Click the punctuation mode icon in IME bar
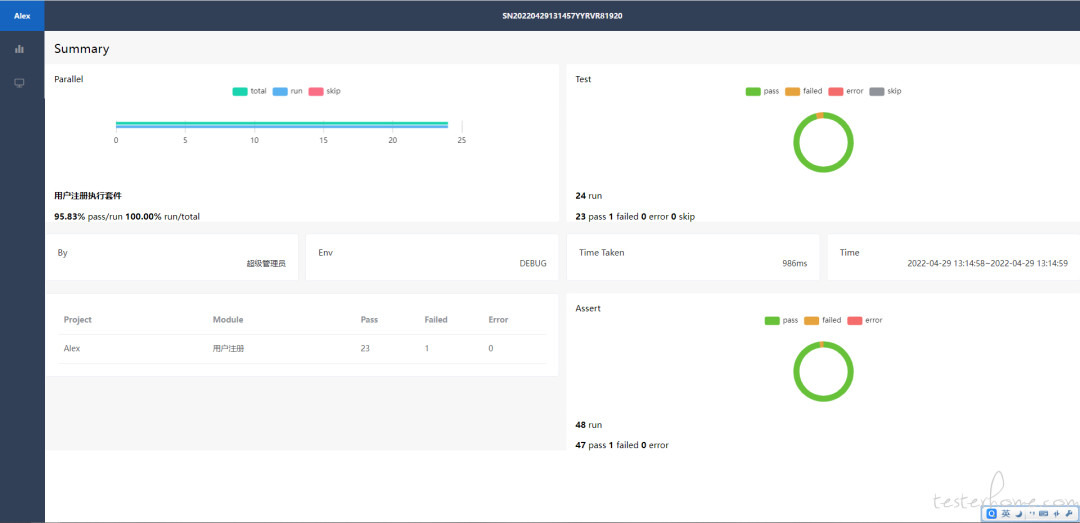Viewport: 1080px width, 523px height. pos(1032,513)
